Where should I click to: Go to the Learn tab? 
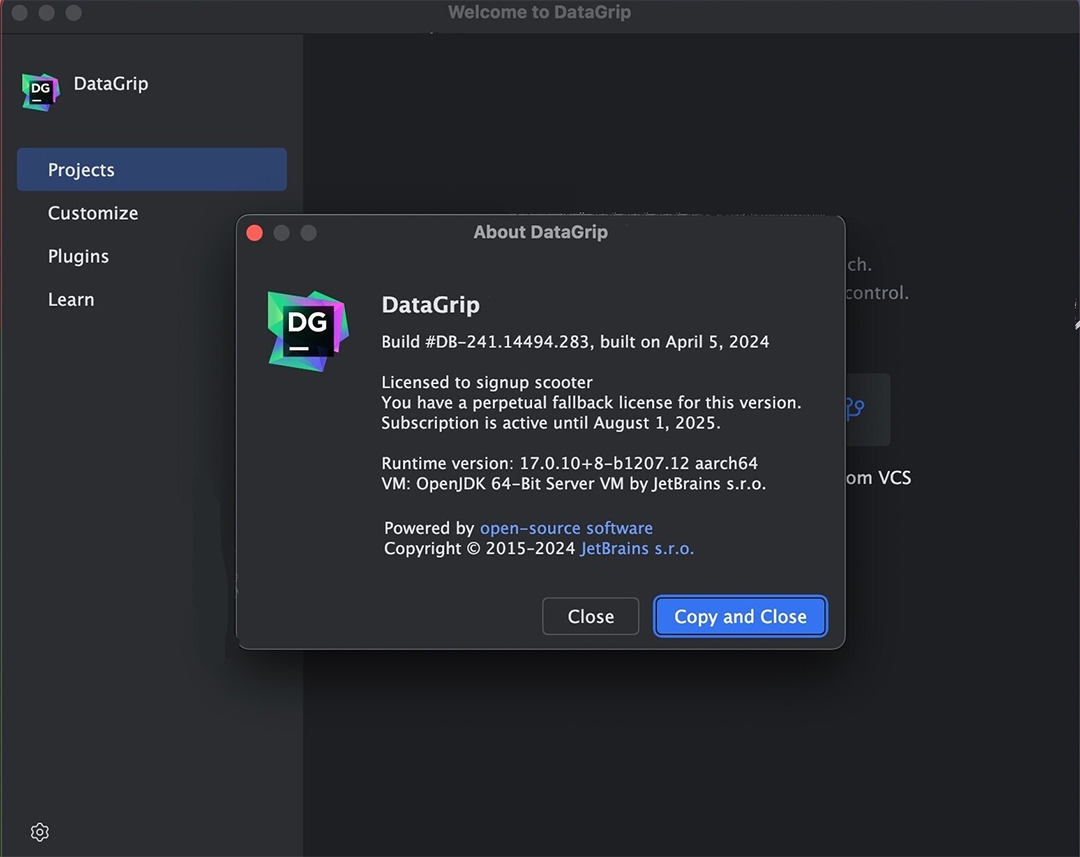tap(71, 300)
